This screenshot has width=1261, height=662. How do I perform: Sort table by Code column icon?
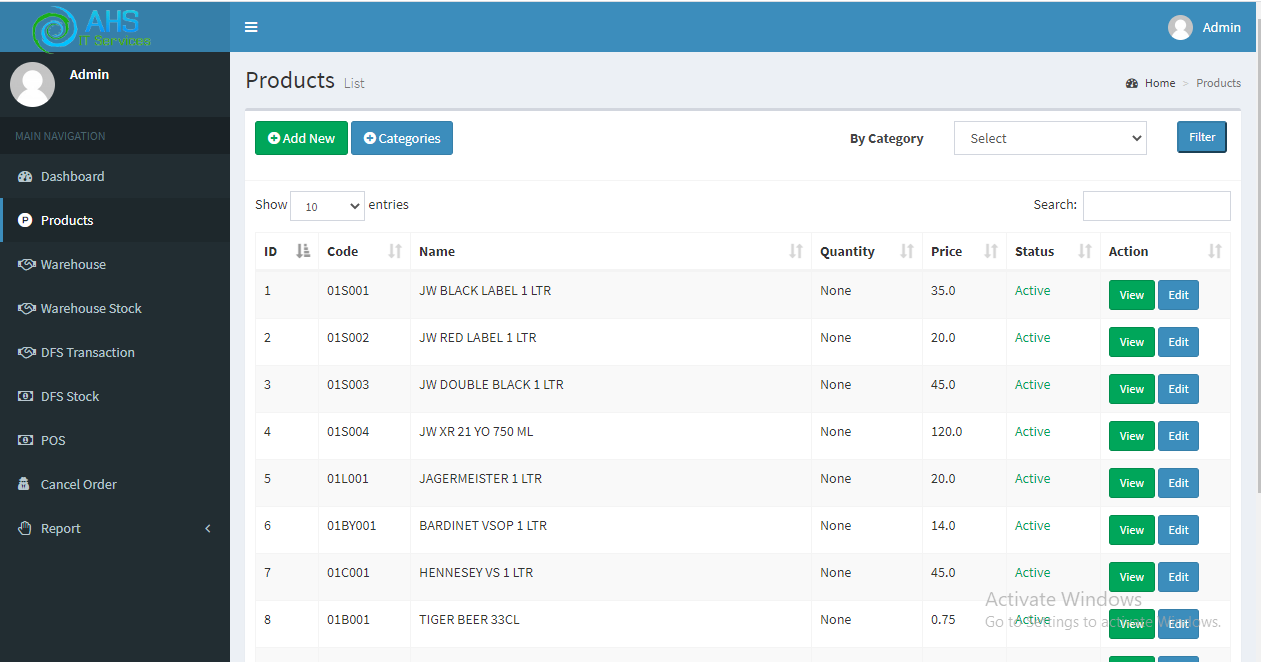coord(395,252)
